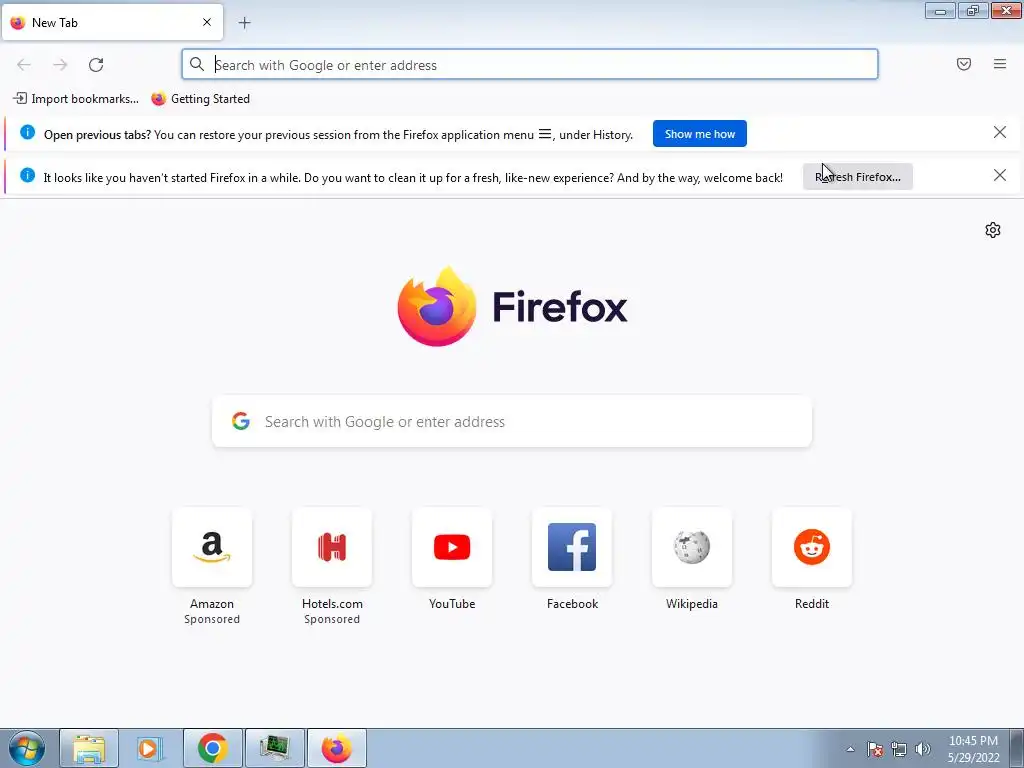Dismiss the welcome back notification
This screenshot has height=768, width=1024.
tap(999, 175)
